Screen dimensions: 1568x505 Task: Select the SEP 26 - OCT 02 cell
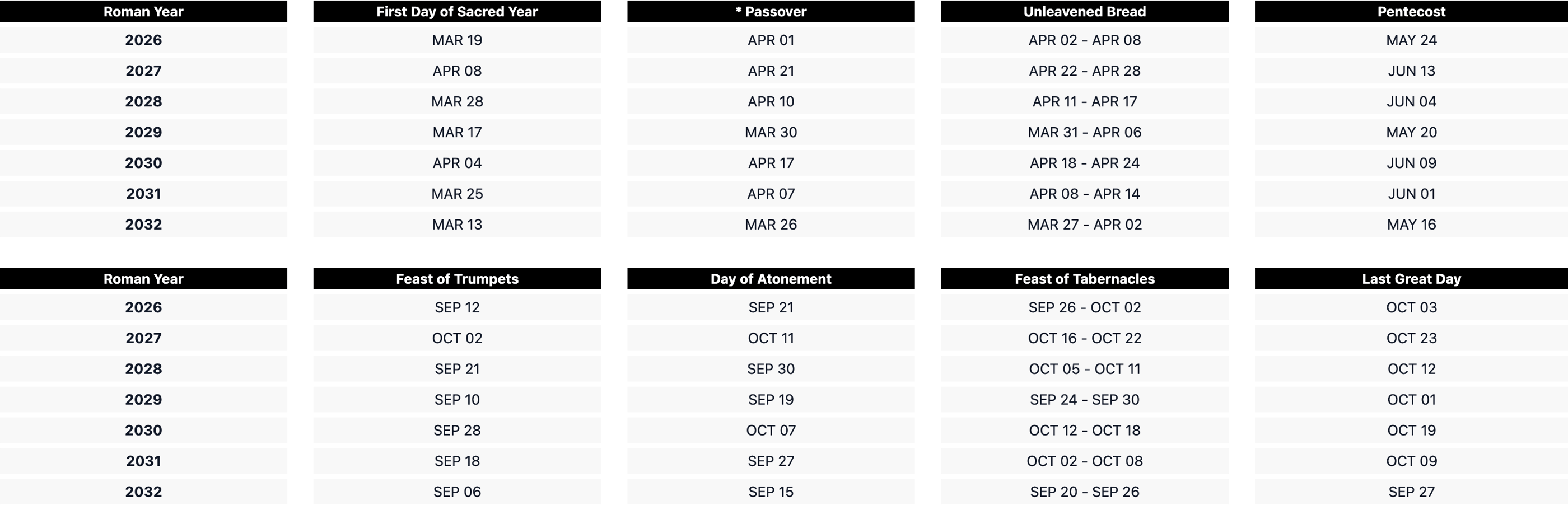pyautogui.click(x=1084, y=307)
